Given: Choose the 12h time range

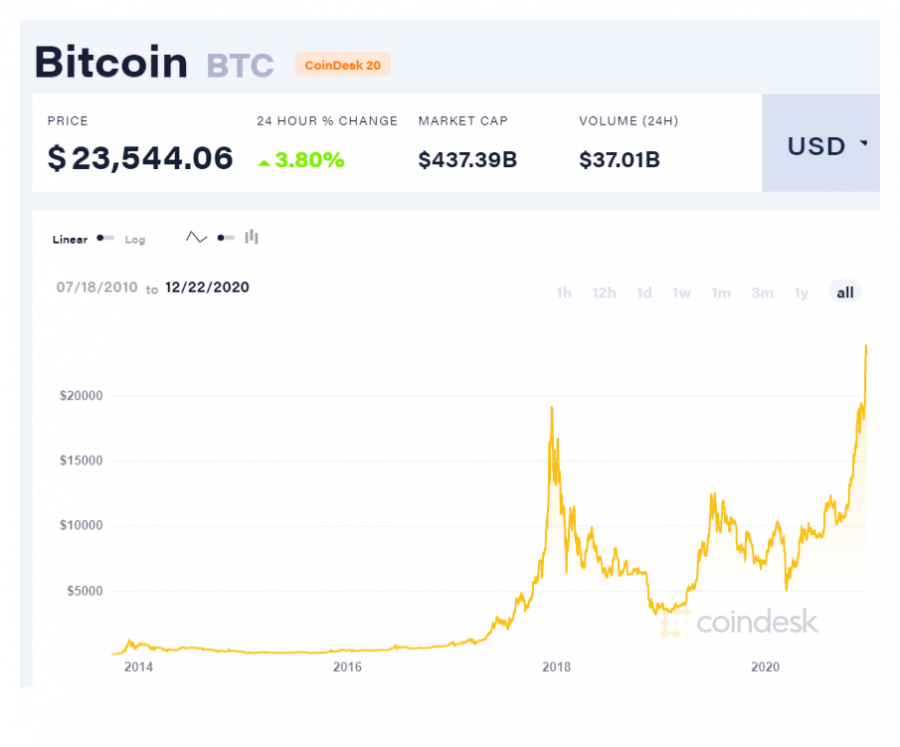Looking at the screenshot, I should [604, 293].
